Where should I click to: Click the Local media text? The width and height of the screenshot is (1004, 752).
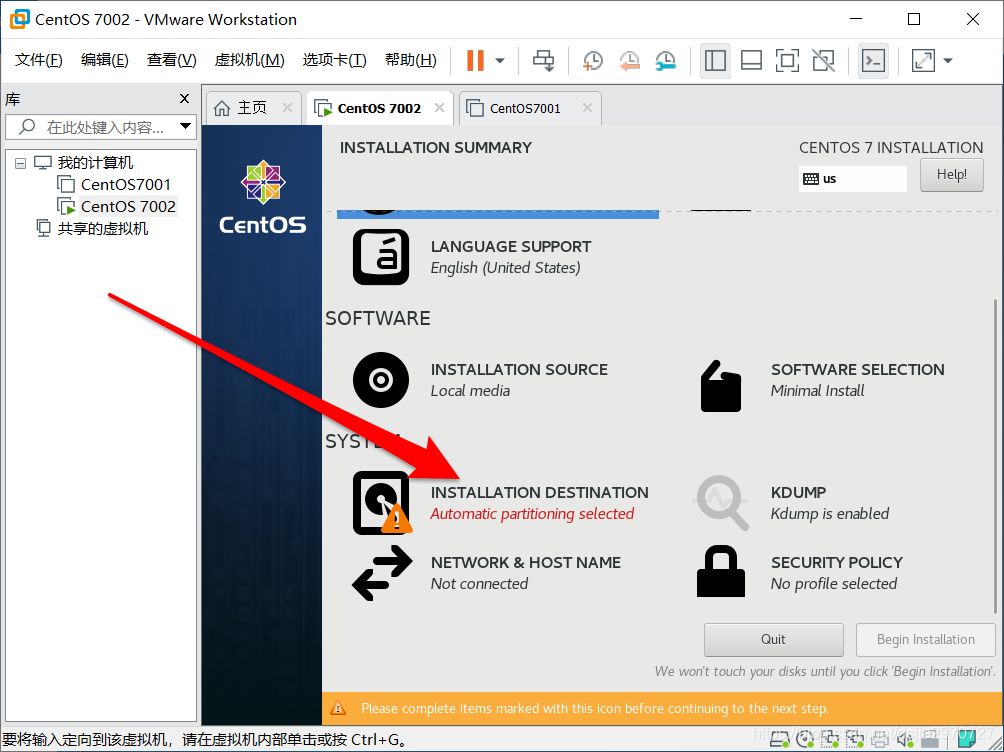470,391
